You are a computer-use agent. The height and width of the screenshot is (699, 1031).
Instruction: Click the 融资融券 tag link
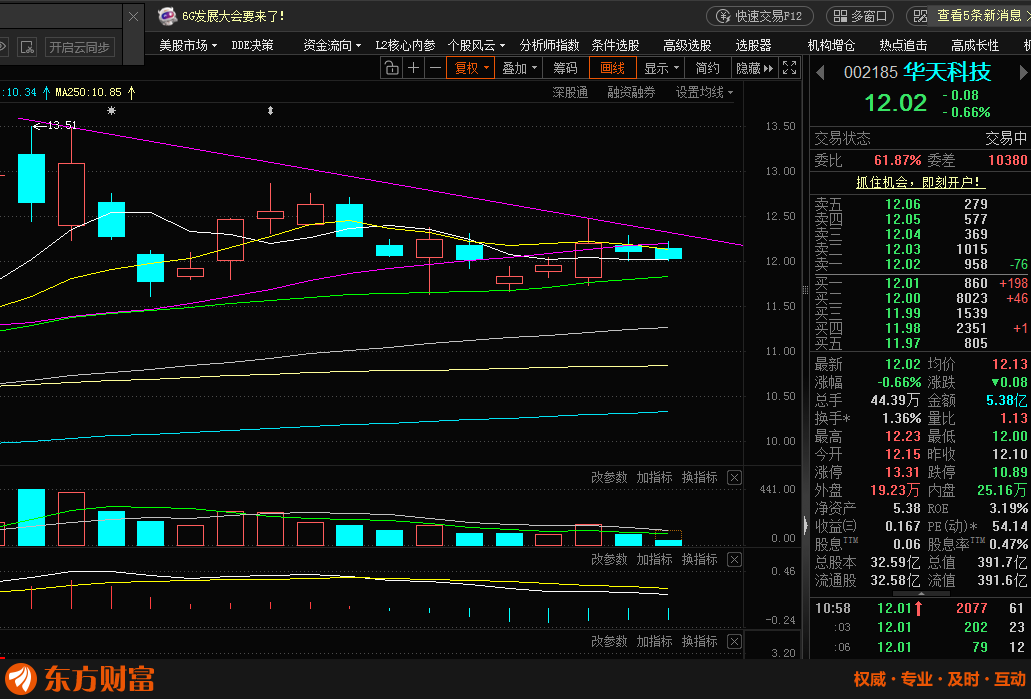(631, 93)
